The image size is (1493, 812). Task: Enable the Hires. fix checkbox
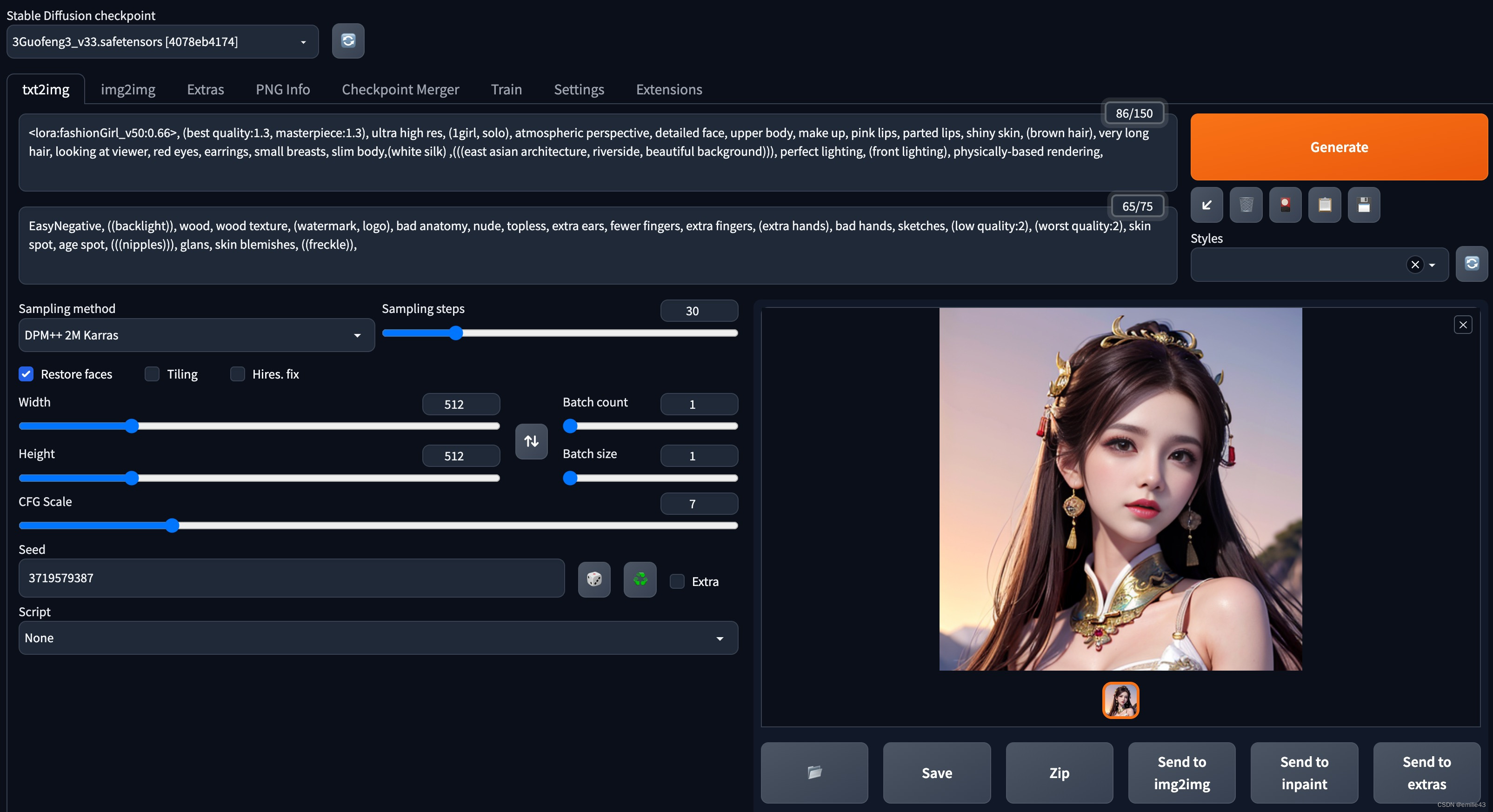(x=238, y=374)
